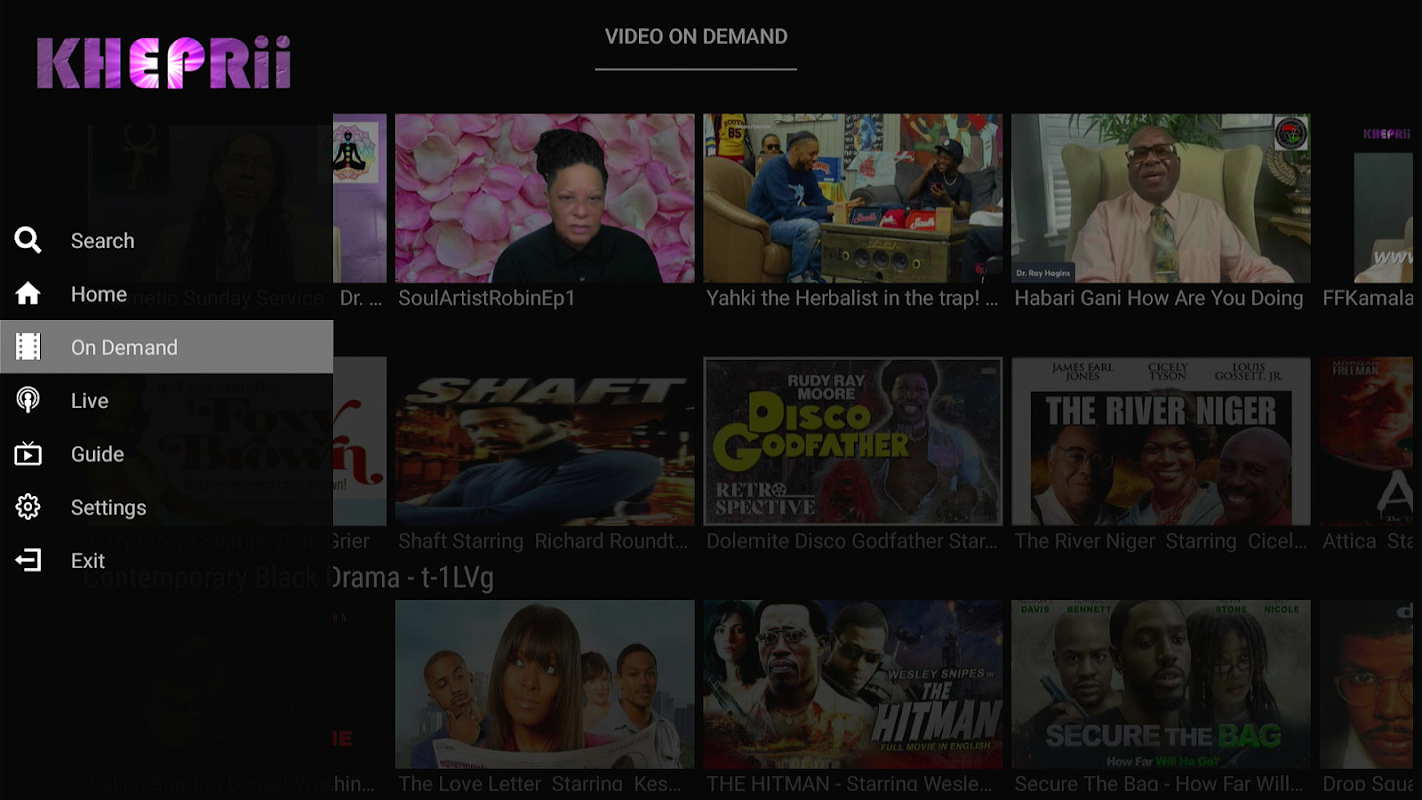Click the Search magnifier icon
This screenshot has height=800, width=1422.
[x=28, y=240]
